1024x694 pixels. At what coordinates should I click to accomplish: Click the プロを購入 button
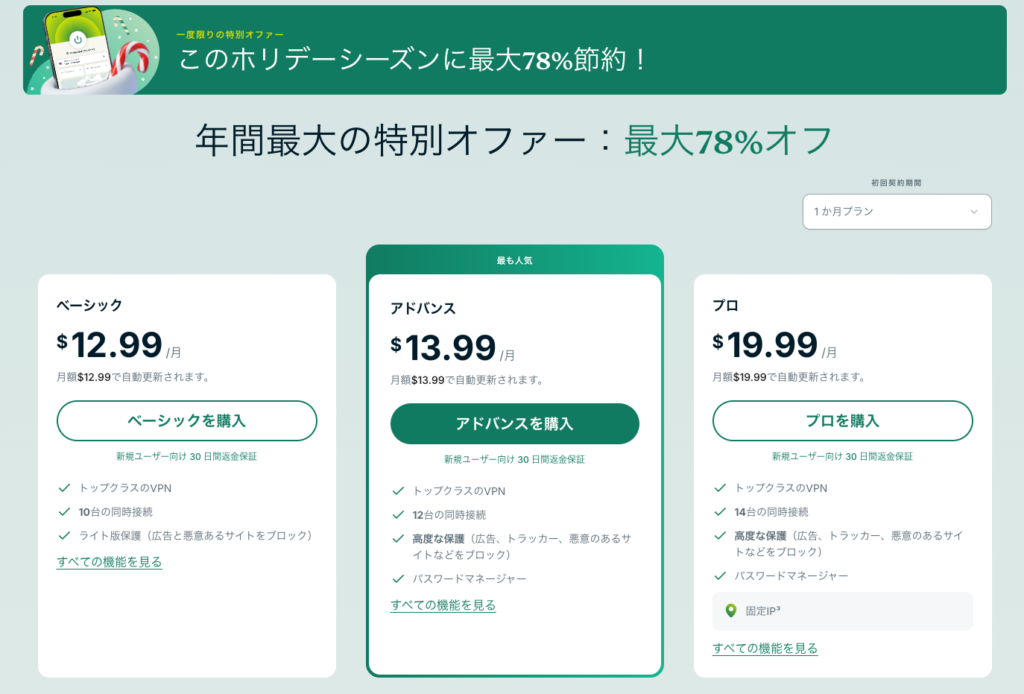coord(841,421)
